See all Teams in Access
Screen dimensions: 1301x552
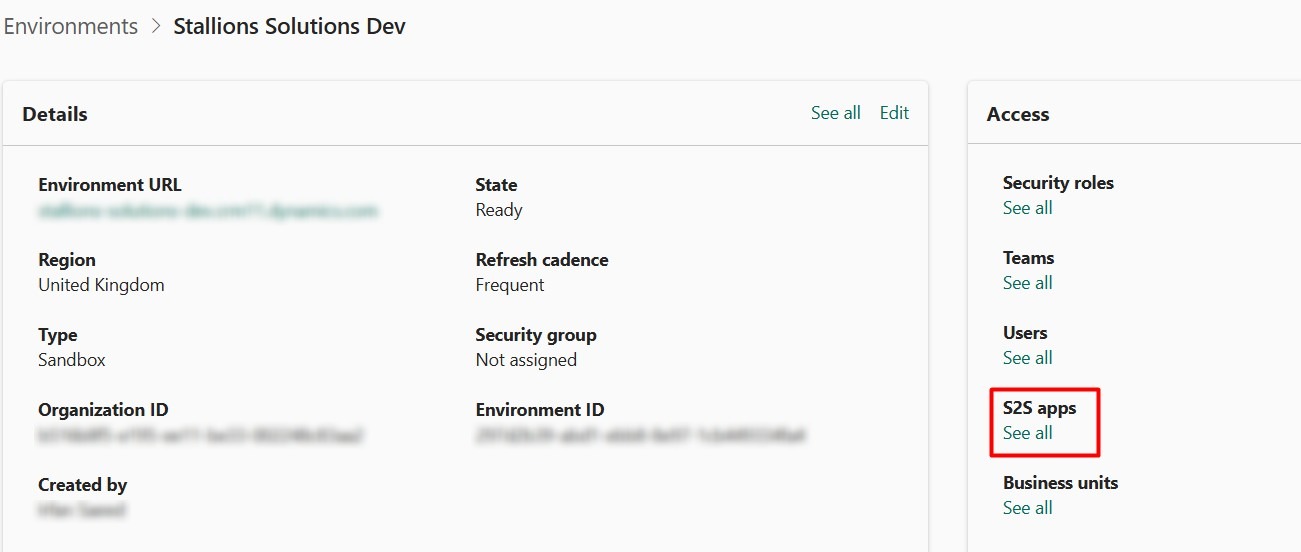point(1027,283)
